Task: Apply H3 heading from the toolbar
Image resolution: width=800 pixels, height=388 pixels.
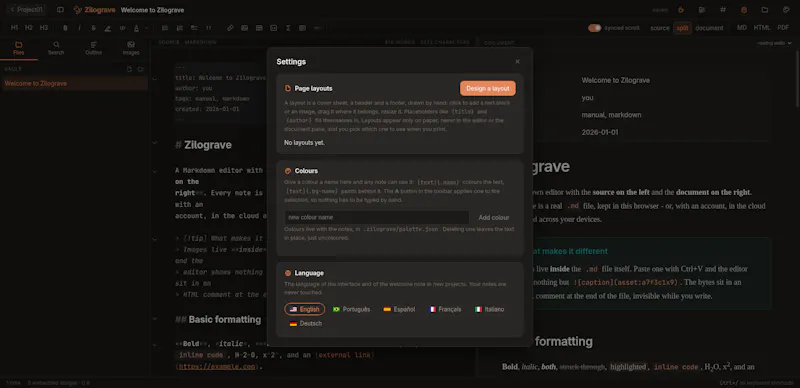Action: click(44, 28)
